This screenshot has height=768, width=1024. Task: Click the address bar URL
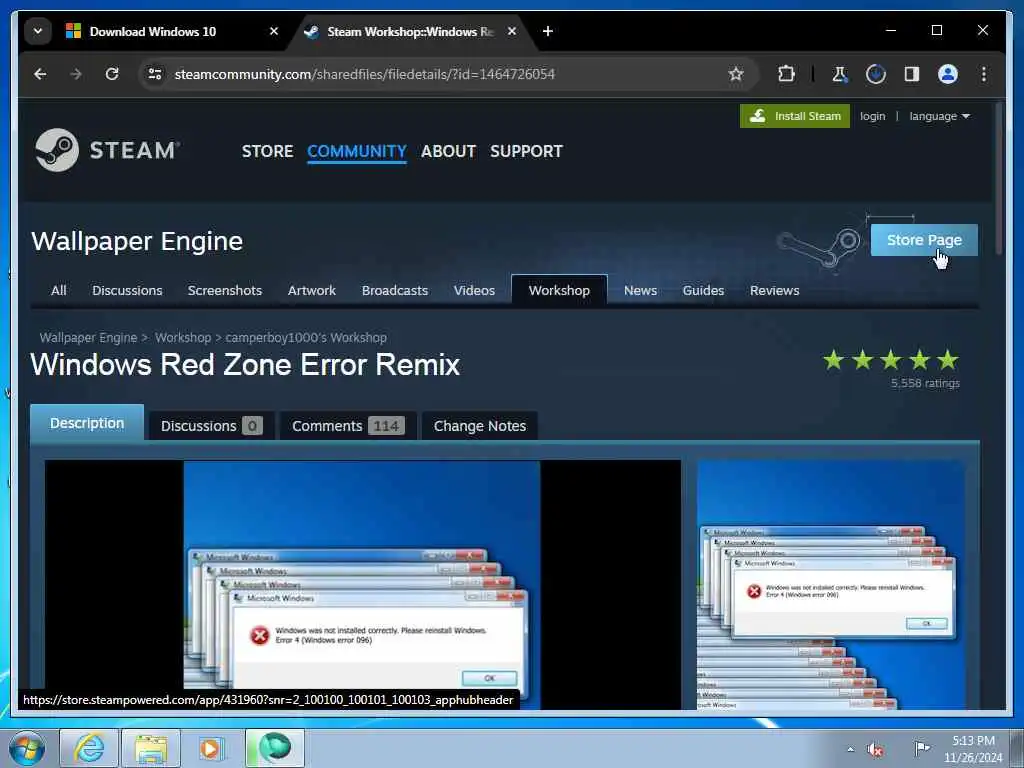coord(364,74)
